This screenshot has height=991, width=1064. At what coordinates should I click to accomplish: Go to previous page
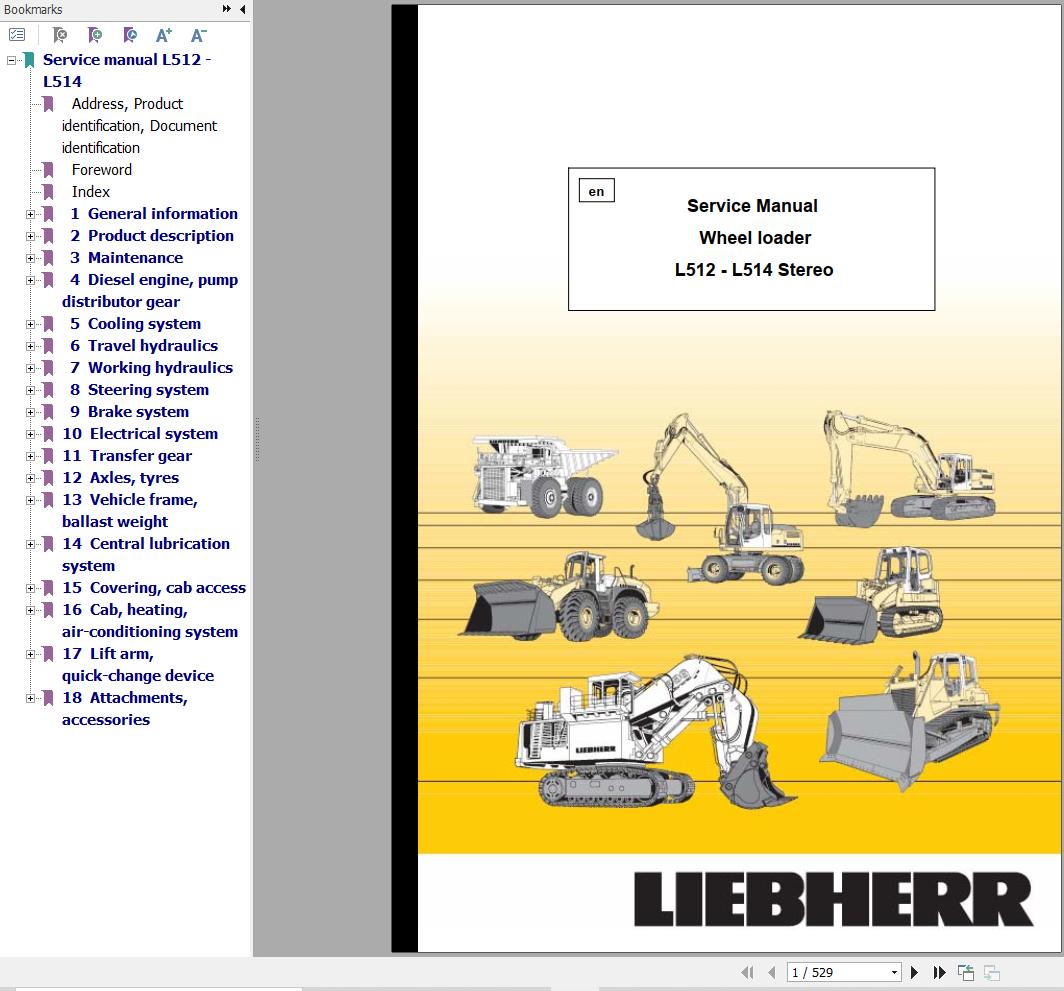point(772,972)
